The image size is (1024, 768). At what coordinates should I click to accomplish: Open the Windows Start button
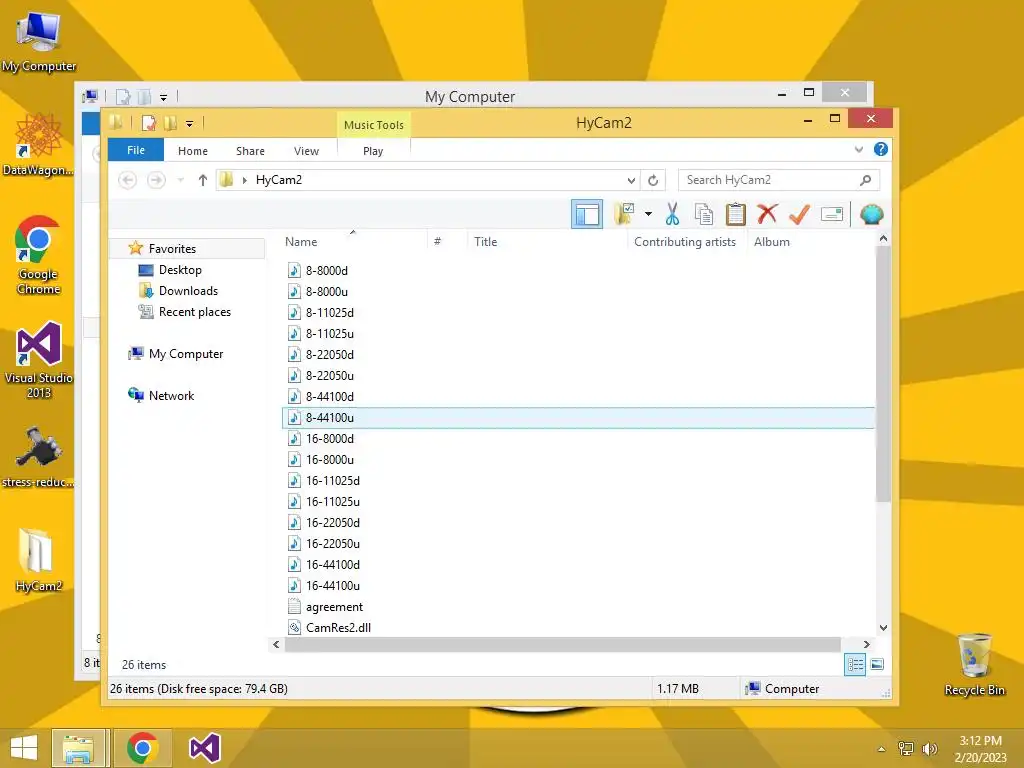tap(24, 748)
